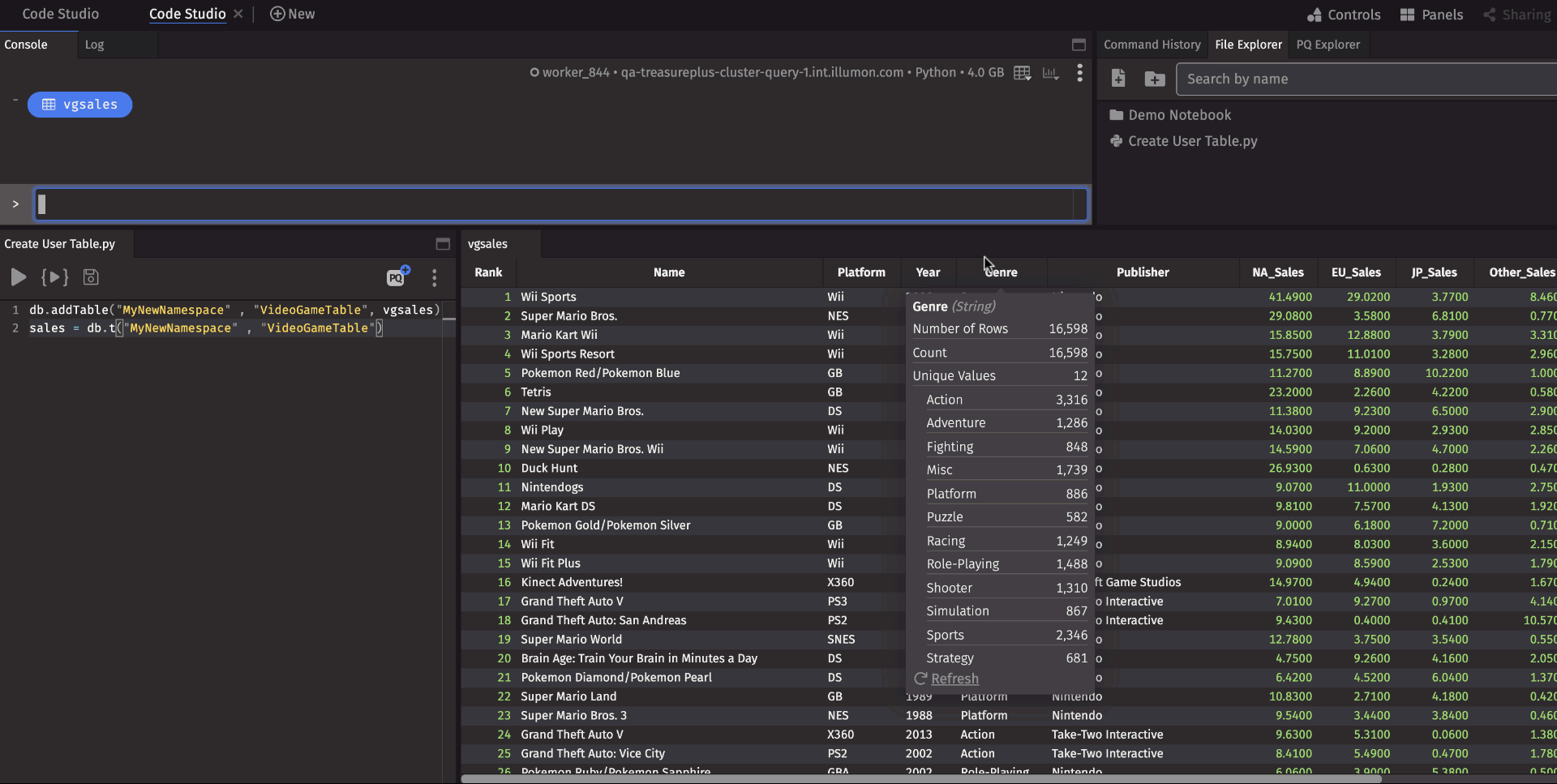Click the vgsales table button
Image resolution: width=1557 pixels, height=784 pixels.
(x=79, y=105)
